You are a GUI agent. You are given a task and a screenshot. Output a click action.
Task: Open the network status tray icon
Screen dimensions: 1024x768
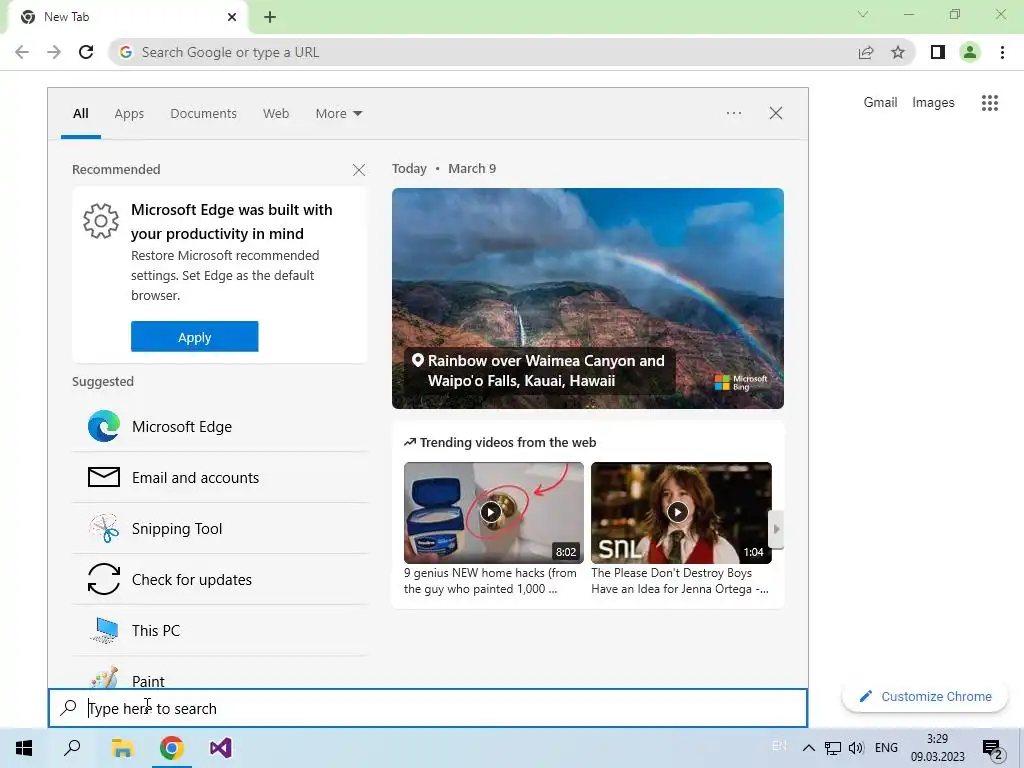click(x=833, y=748)
